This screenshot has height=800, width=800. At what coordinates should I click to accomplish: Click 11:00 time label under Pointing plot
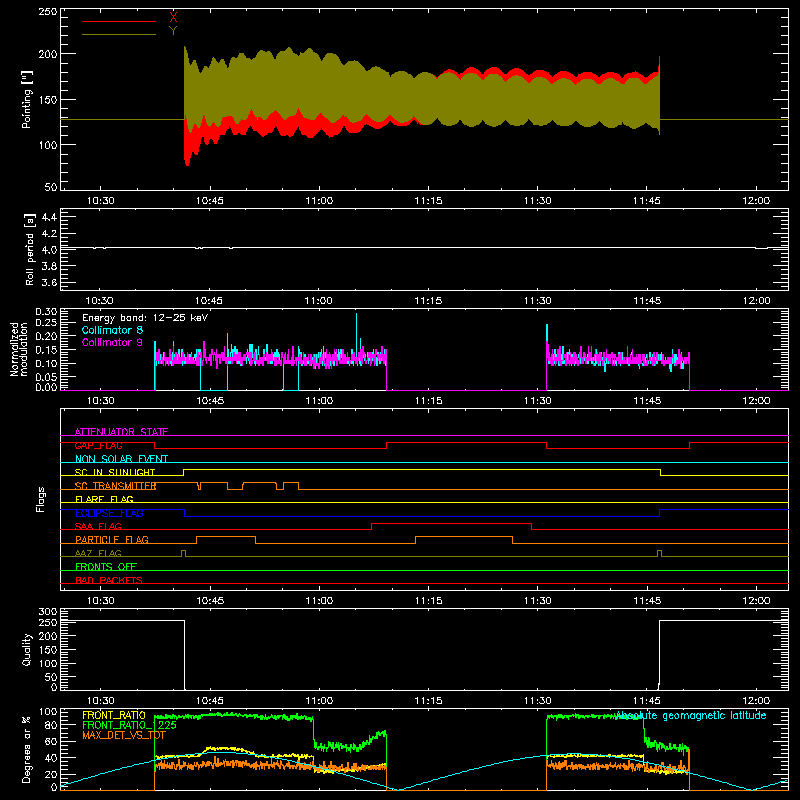pos(319,201)
